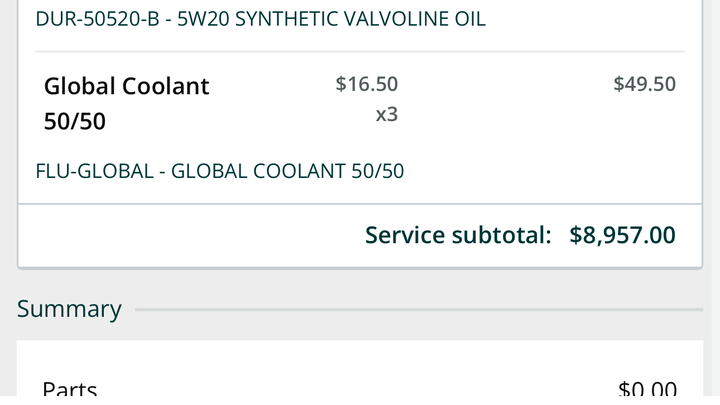Image resolution: width=720 pixels, height=405 pixels.
Task: Select the Global Coolant 50/50 item title
Action: coord(127,86)
